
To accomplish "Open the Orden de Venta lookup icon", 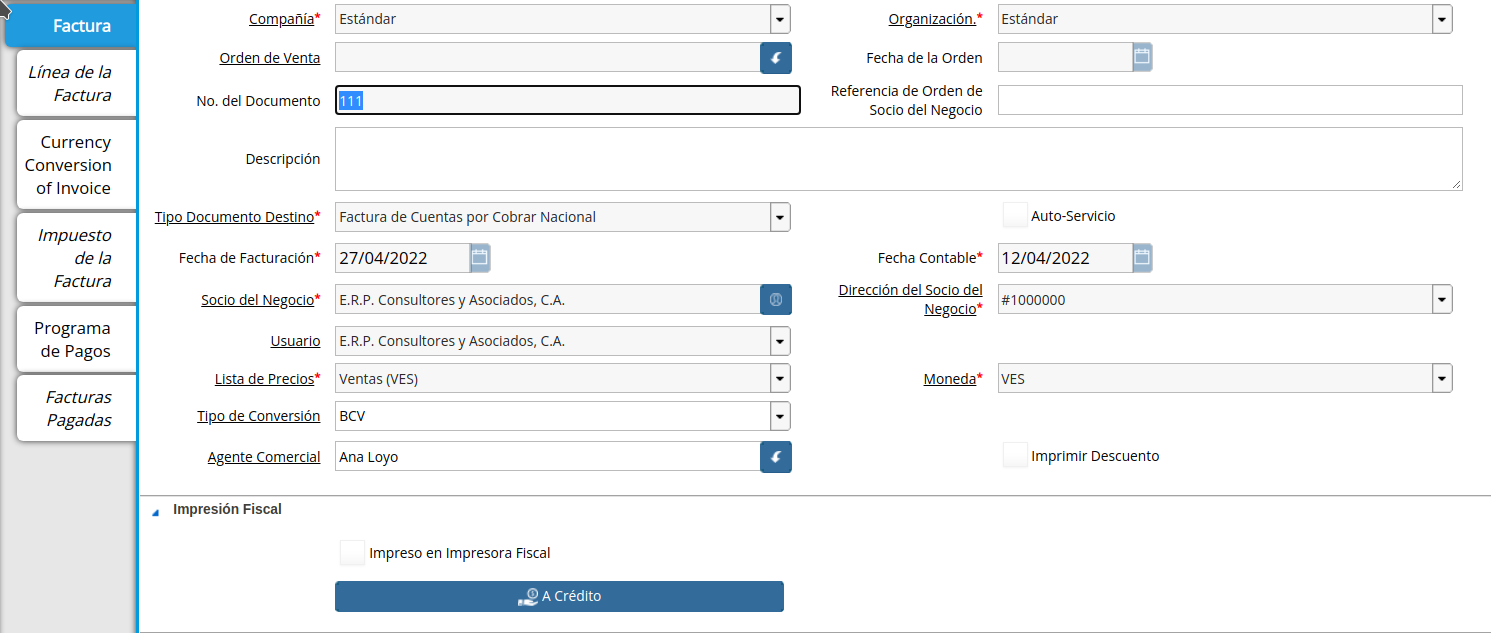I will [x=775, y=58].
